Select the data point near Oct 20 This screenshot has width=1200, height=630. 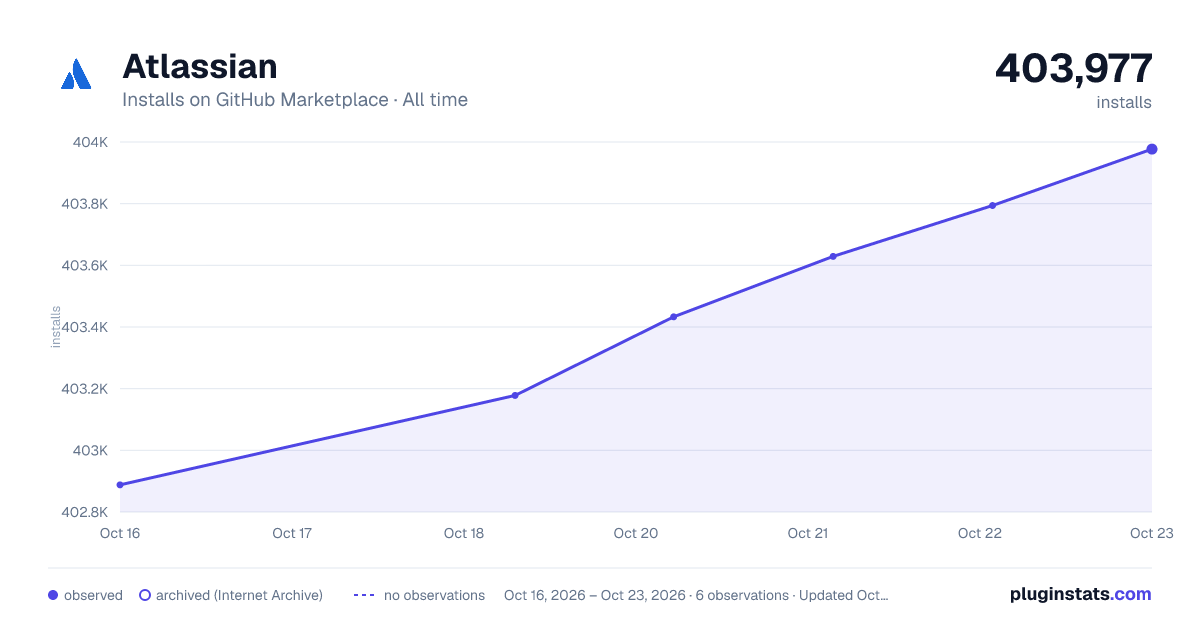tap(673, 317)
